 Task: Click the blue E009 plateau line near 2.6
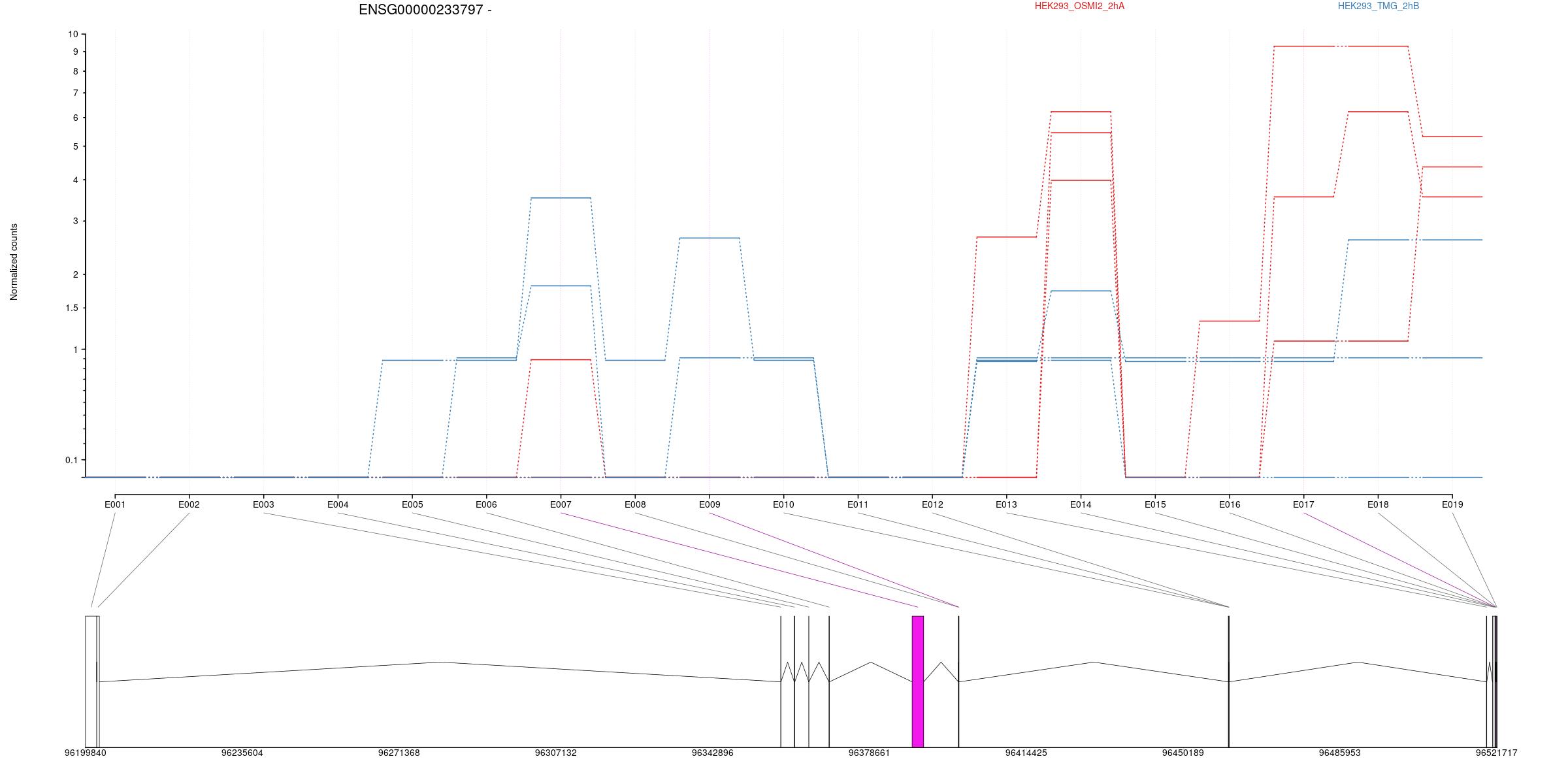(x=710, y=238)
